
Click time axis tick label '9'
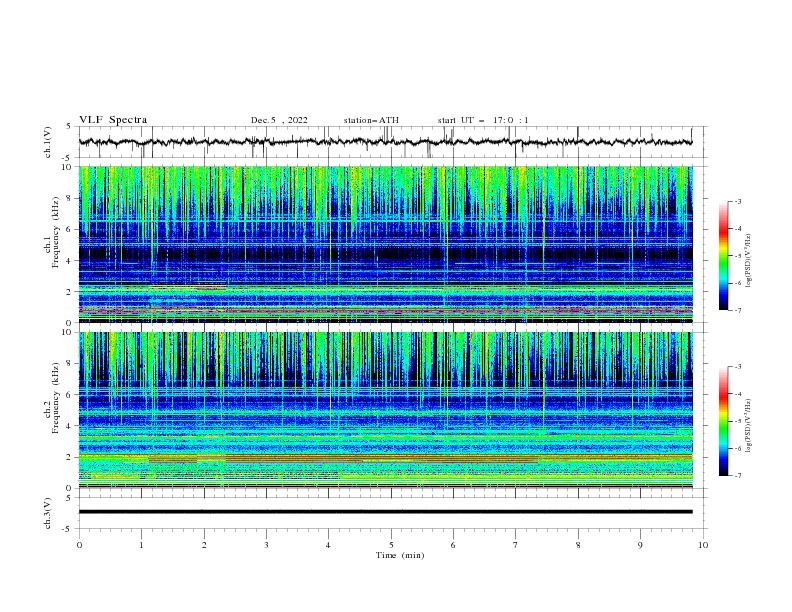[x=640, y=545]
